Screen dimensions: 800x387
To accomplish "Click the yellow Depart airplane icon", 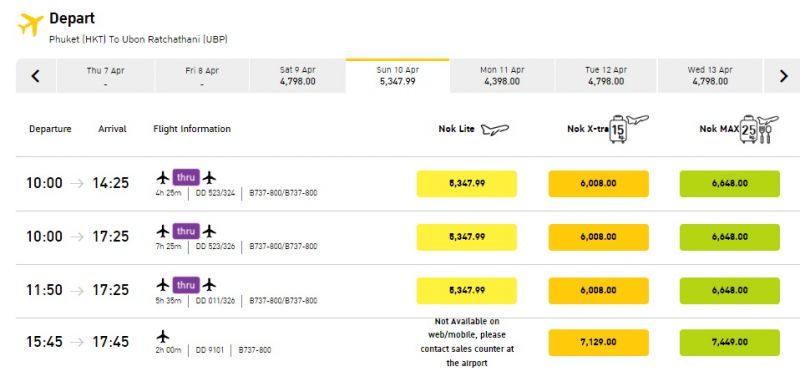I will click(31, 24).
